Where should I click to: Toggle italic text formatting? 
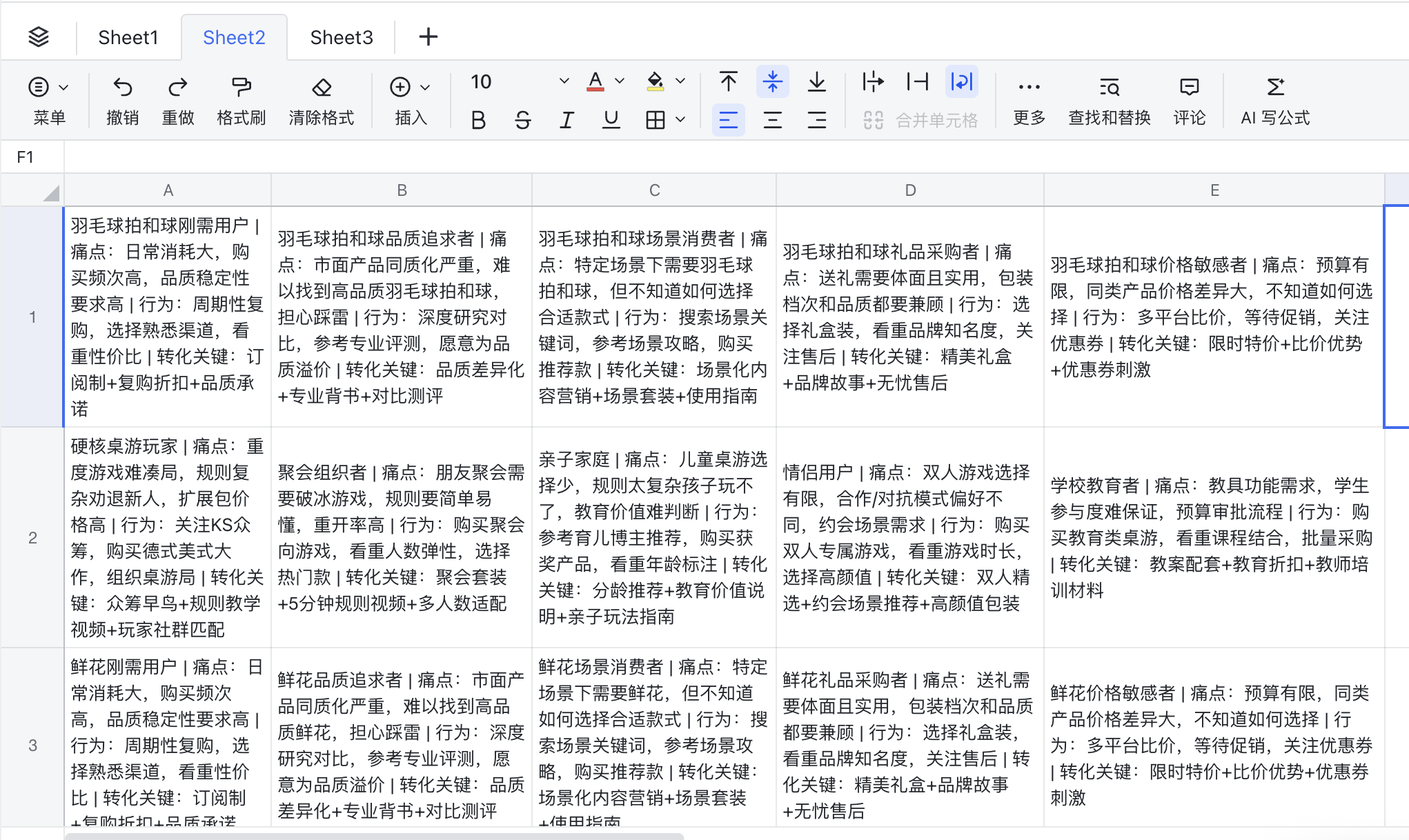click(x=566, y=121)
